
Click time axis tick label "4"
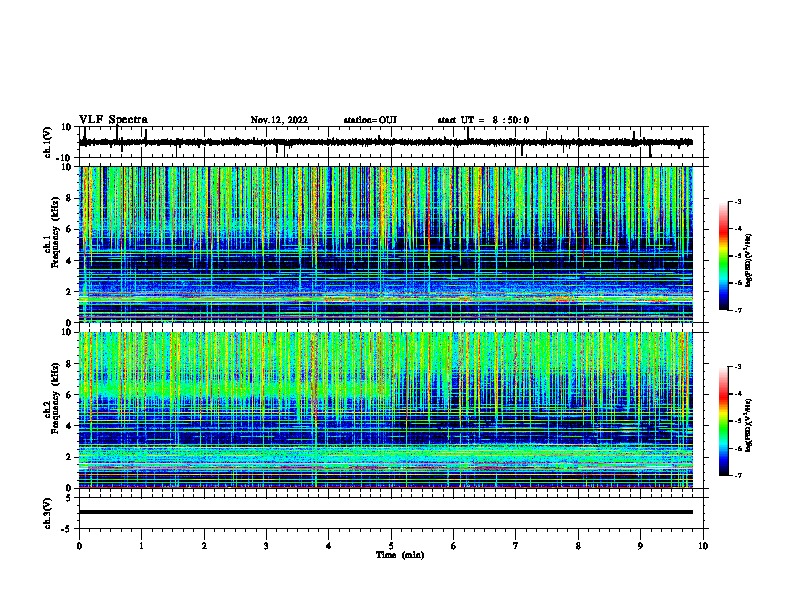(x=329, y=546)
